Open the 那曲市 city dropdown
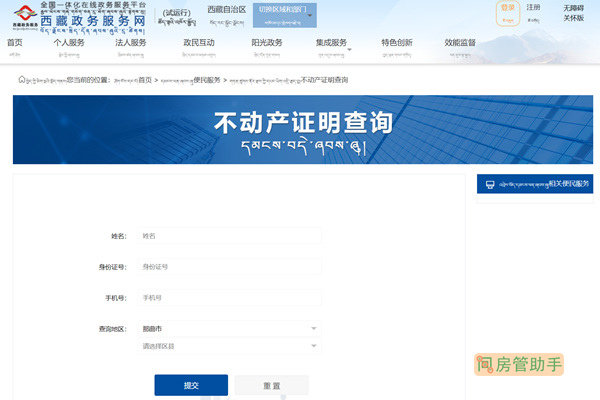Viewport: 600px width, 400px height. [x=229, y=328]
